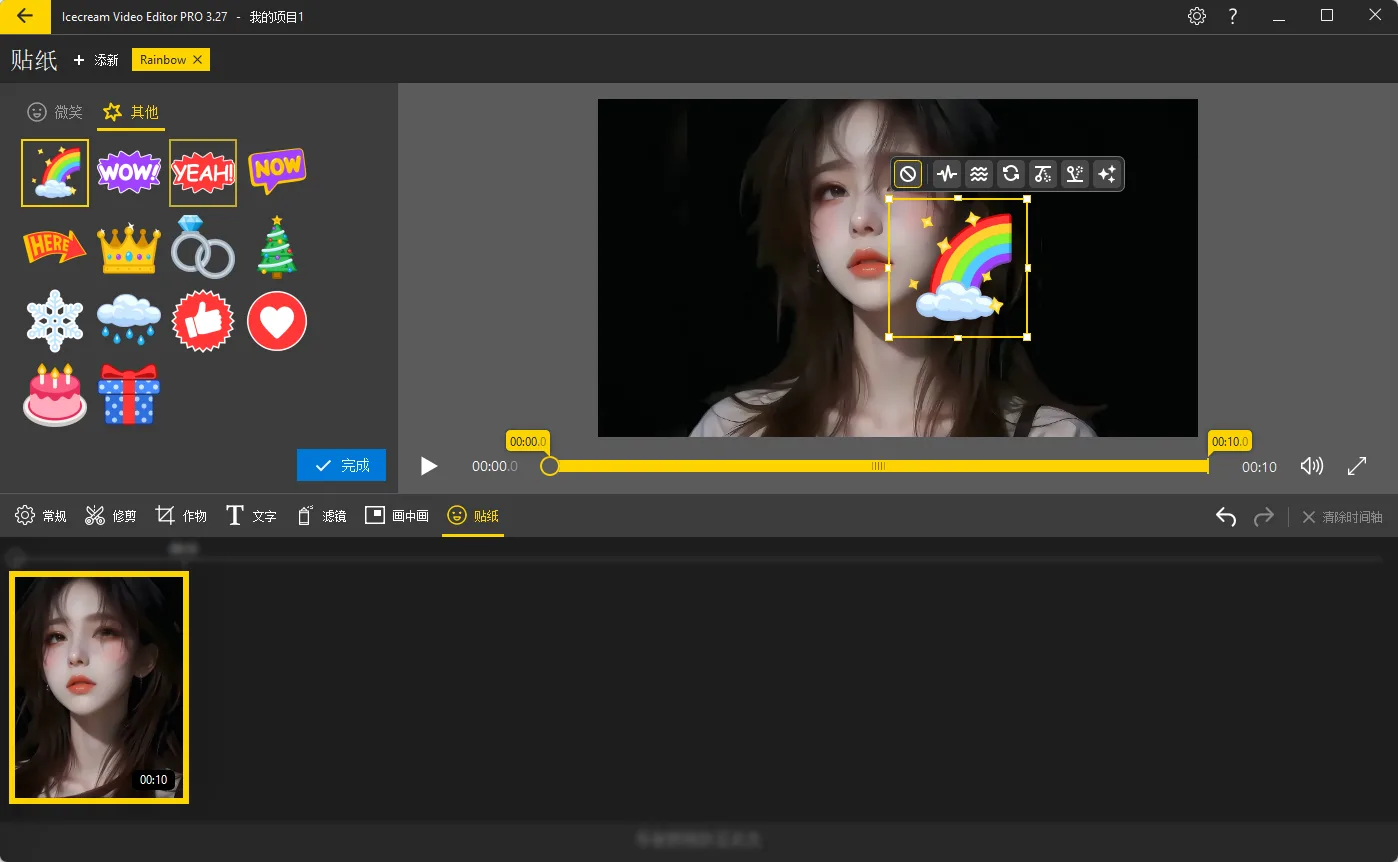1398x862 pixels.
Task: Click 清除时间轴 to clear the timeline
Action: [x=1343, y=517]
